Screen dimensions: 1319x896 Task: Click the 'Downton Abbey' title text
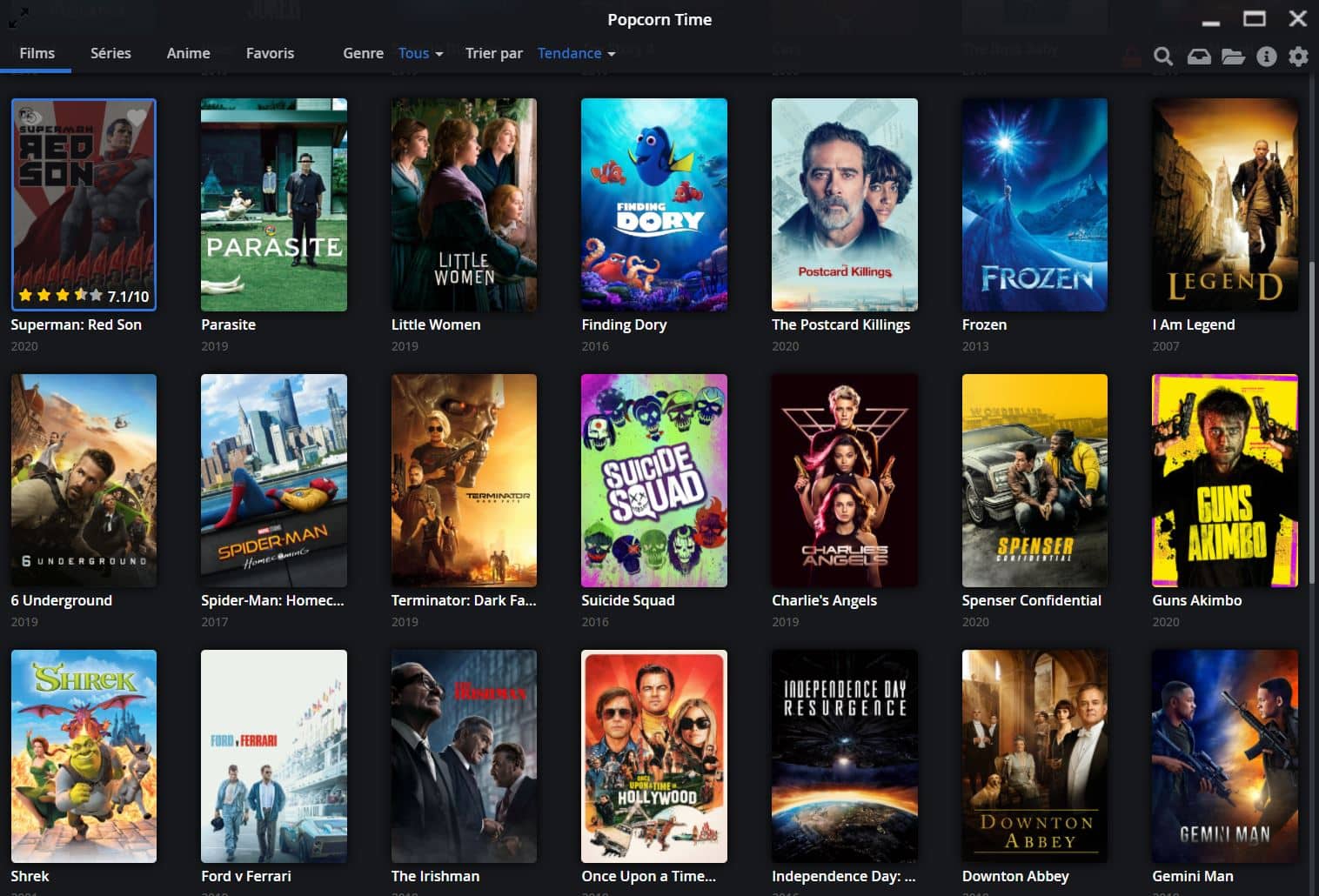coord(1015,876)
